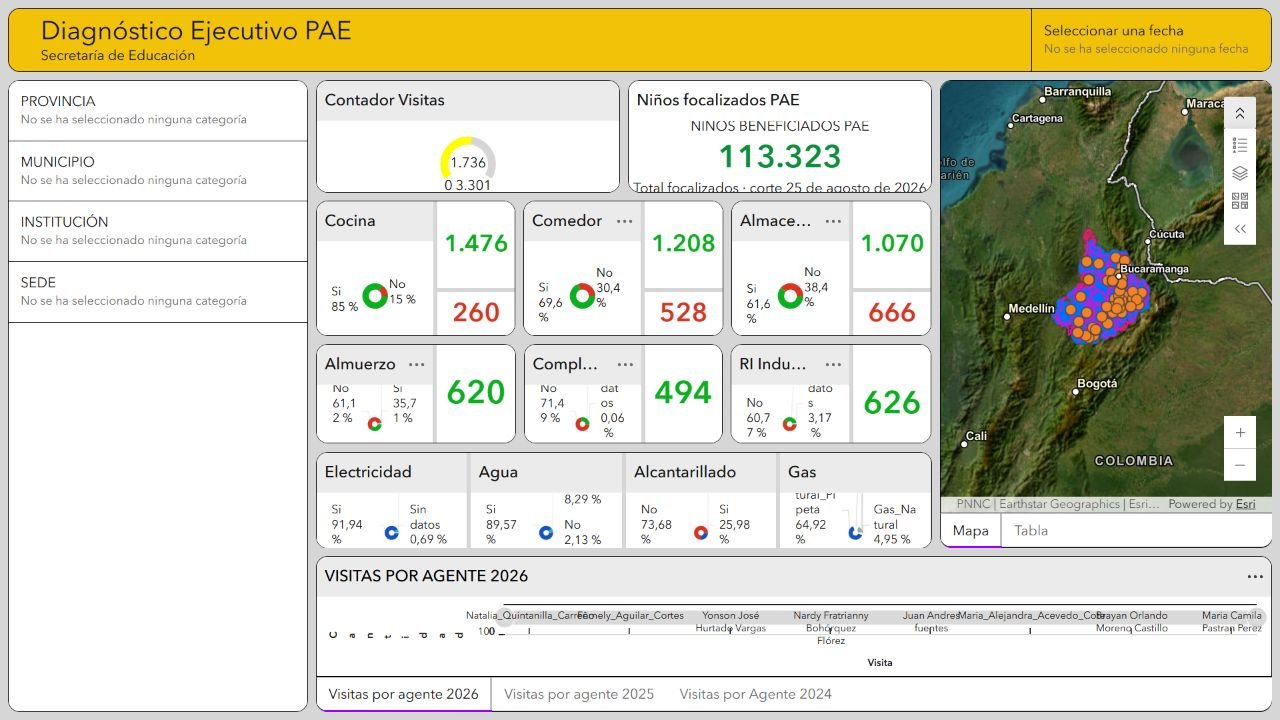This screenshot has width=1280, height=720.
Task: Select the Visitas por Agente 2024 tab
Action: click(755, 694)
